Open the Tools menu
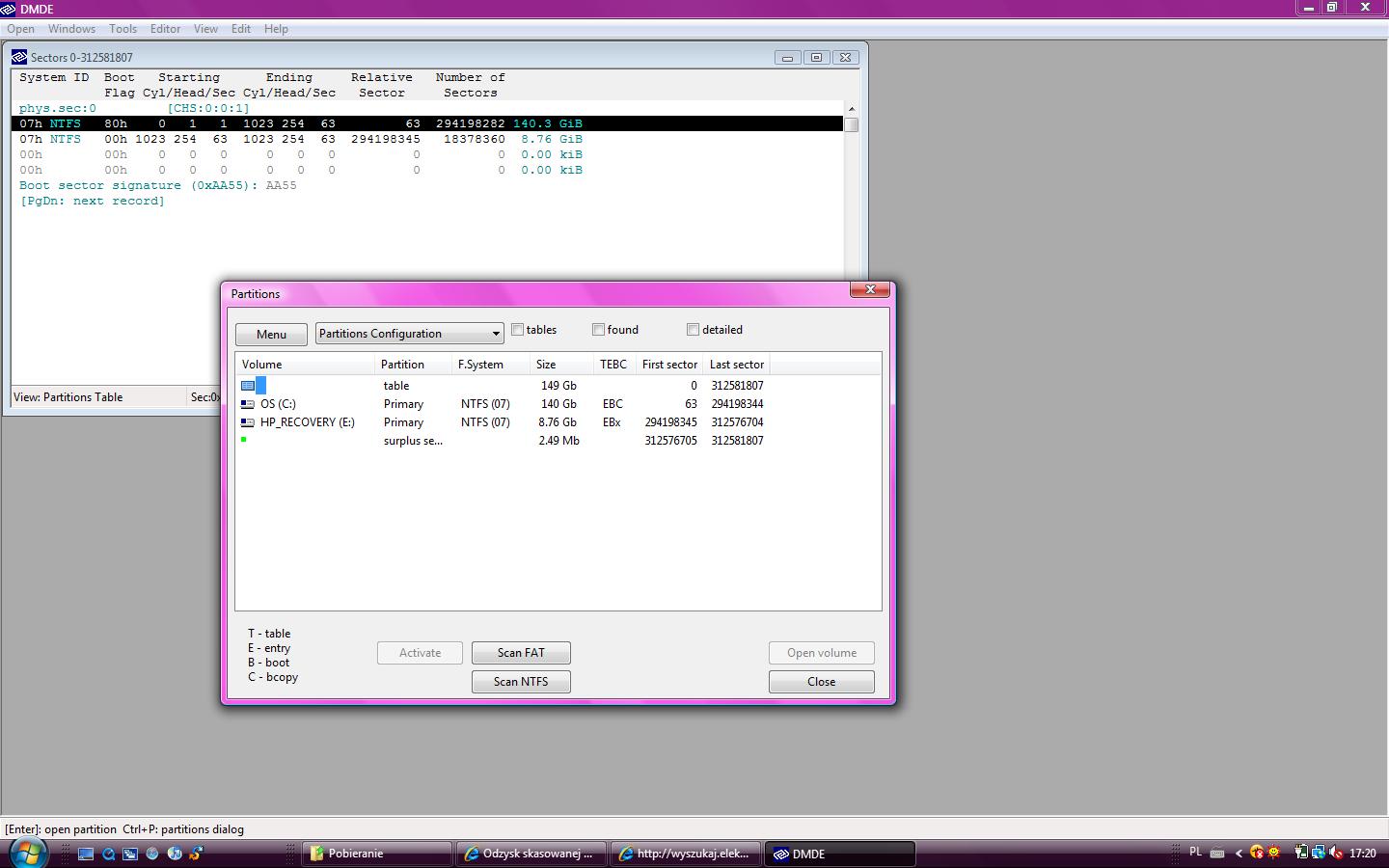Screen dimensions: 1389x868 pyautogui.click(x=123, y=29)
